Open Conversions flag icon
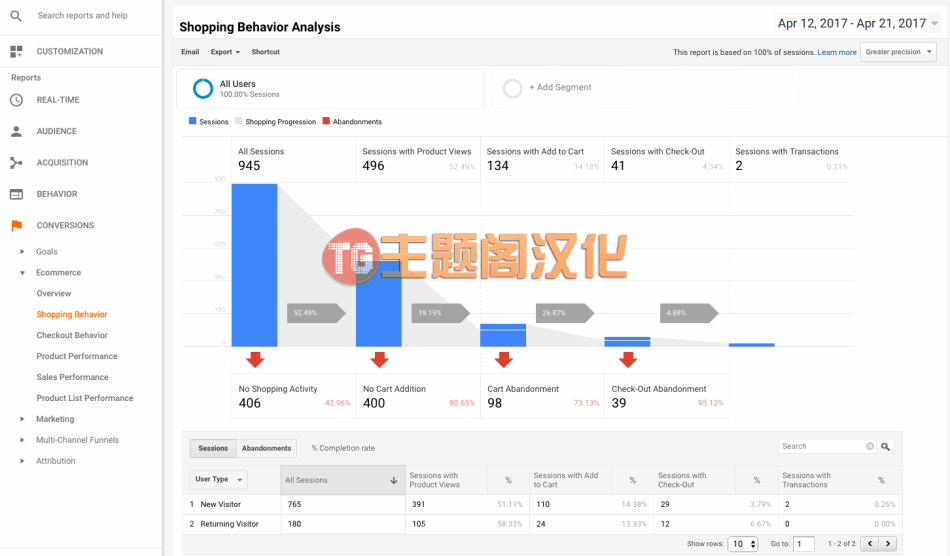 coord(16,225)
